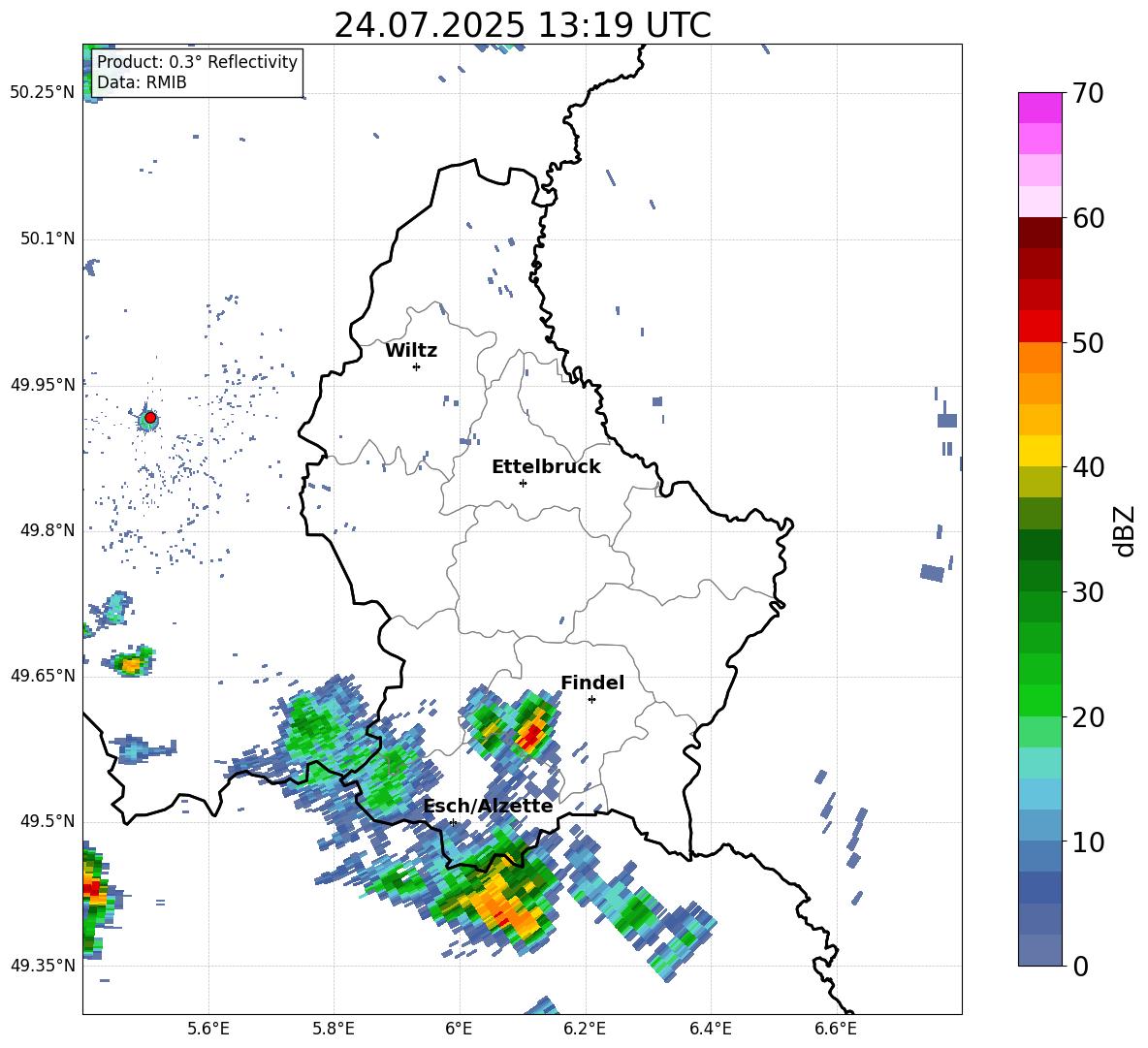This screenshot has height=1048, width=1148.
Task: Click the red echo at the map's left edge
Action: 92,888
